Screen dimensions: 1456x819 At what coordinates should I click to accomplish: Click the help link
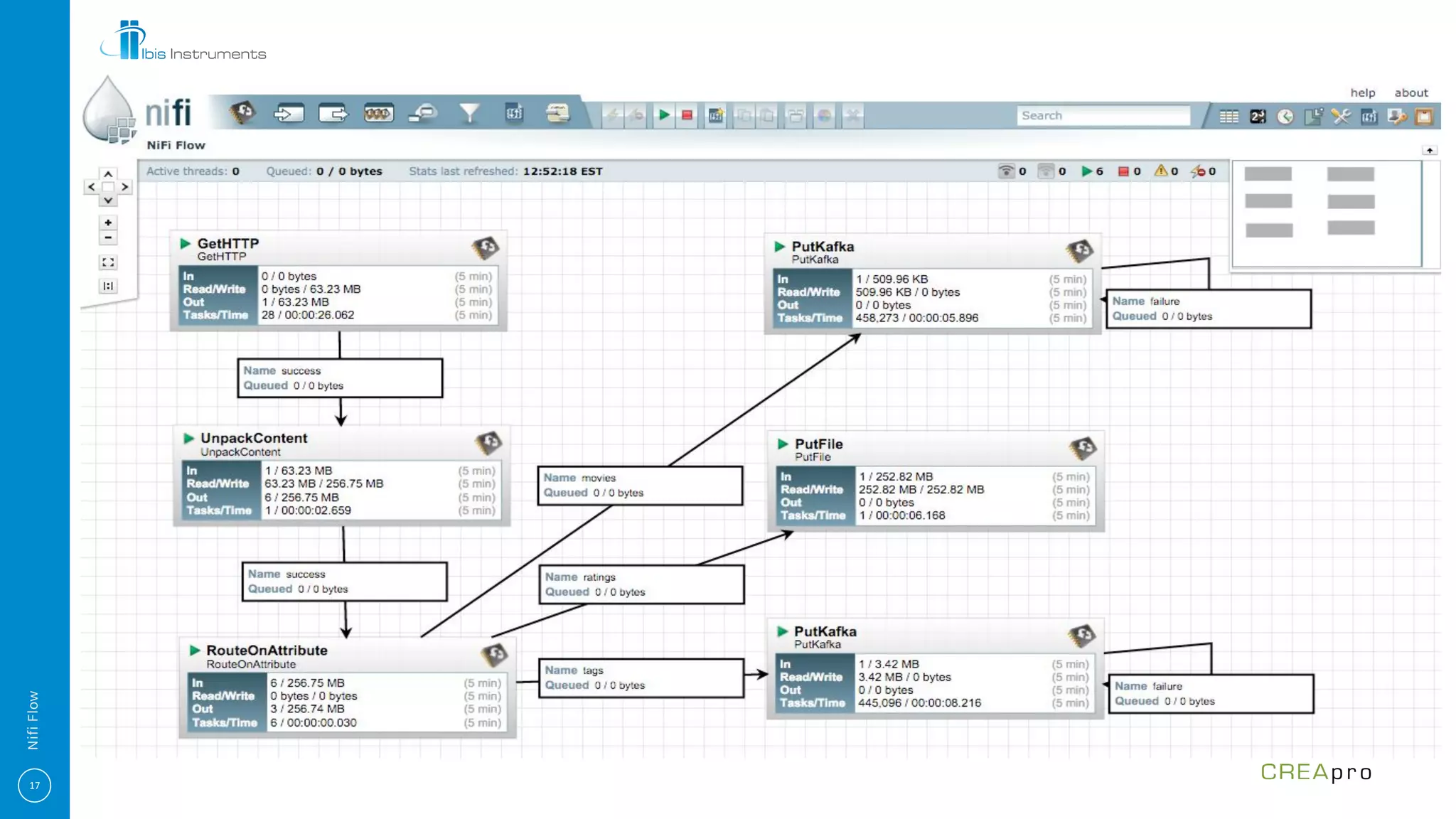click(x=1362, y=92)
